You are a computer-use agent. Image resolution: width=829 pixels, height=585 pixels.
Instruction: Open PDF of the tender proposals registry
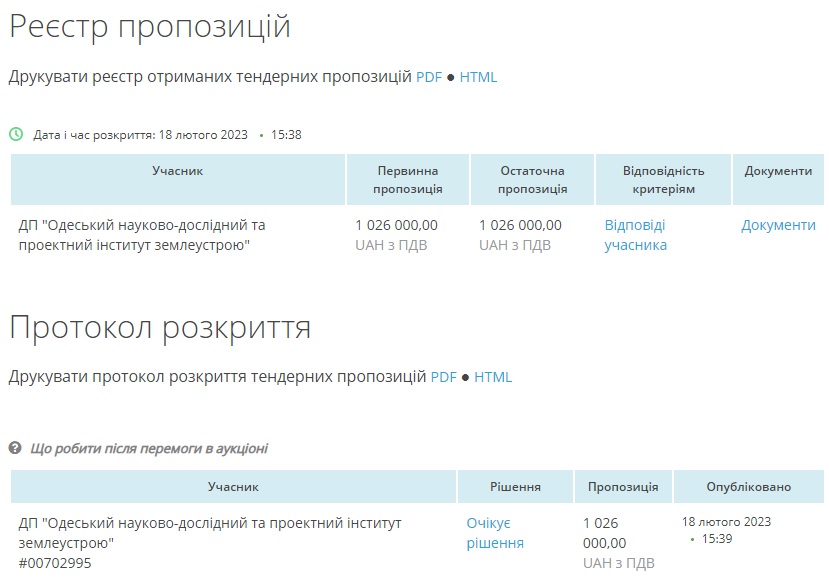point(428,77)
